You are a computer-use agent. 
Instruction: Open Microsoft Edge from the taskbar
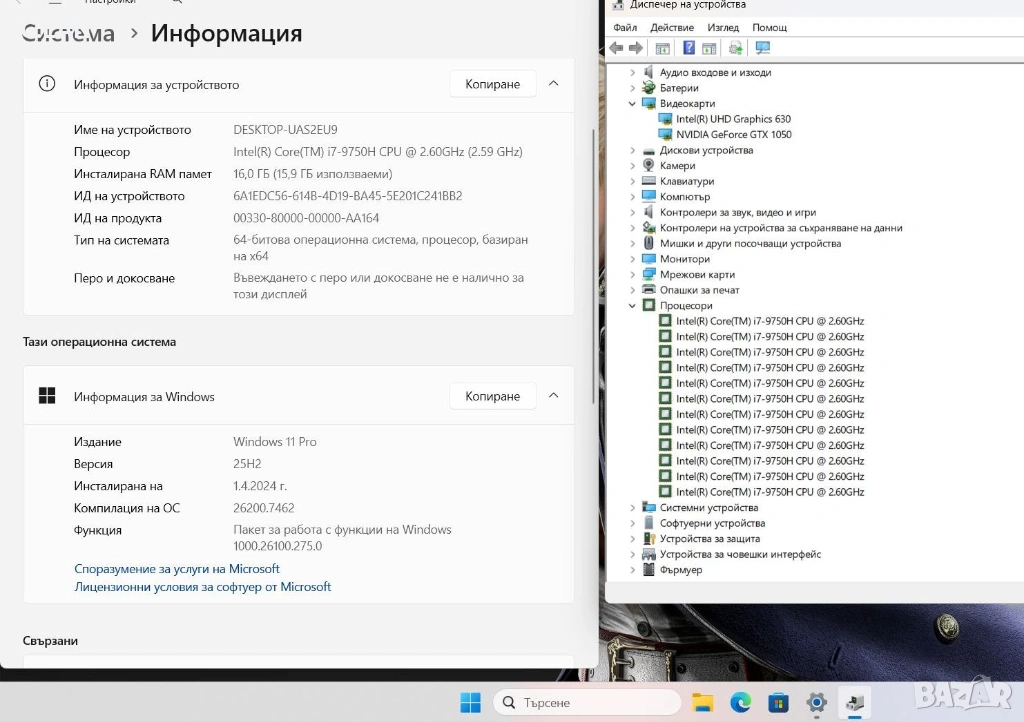pos(740,702)
